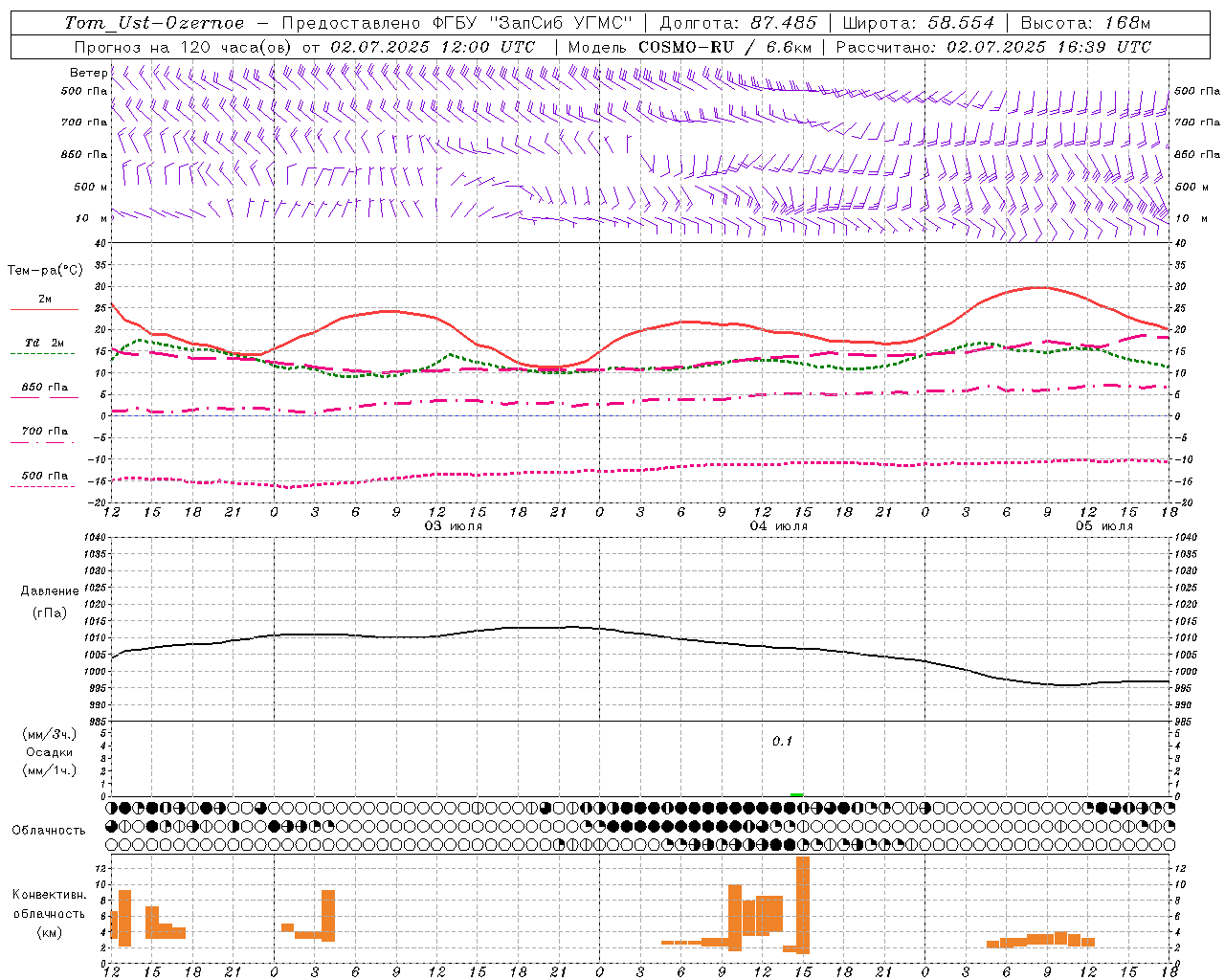Click the 'Прогноз на 120 часа(ов)' forecast text

pyautogui.click(x=184, y=47)
